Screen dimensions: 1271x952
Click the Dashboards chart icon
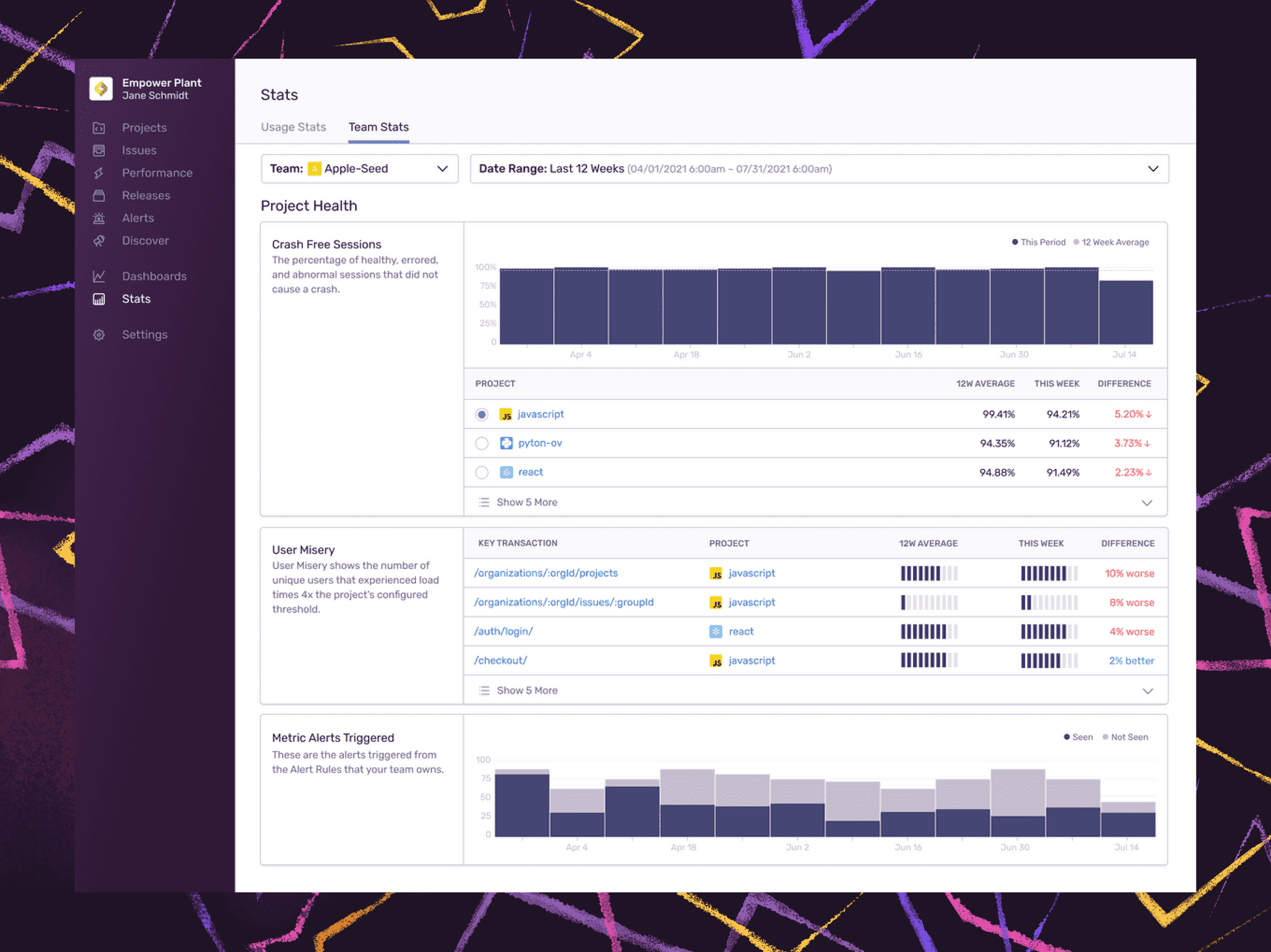pyautogui.click(x=99, y=276)
